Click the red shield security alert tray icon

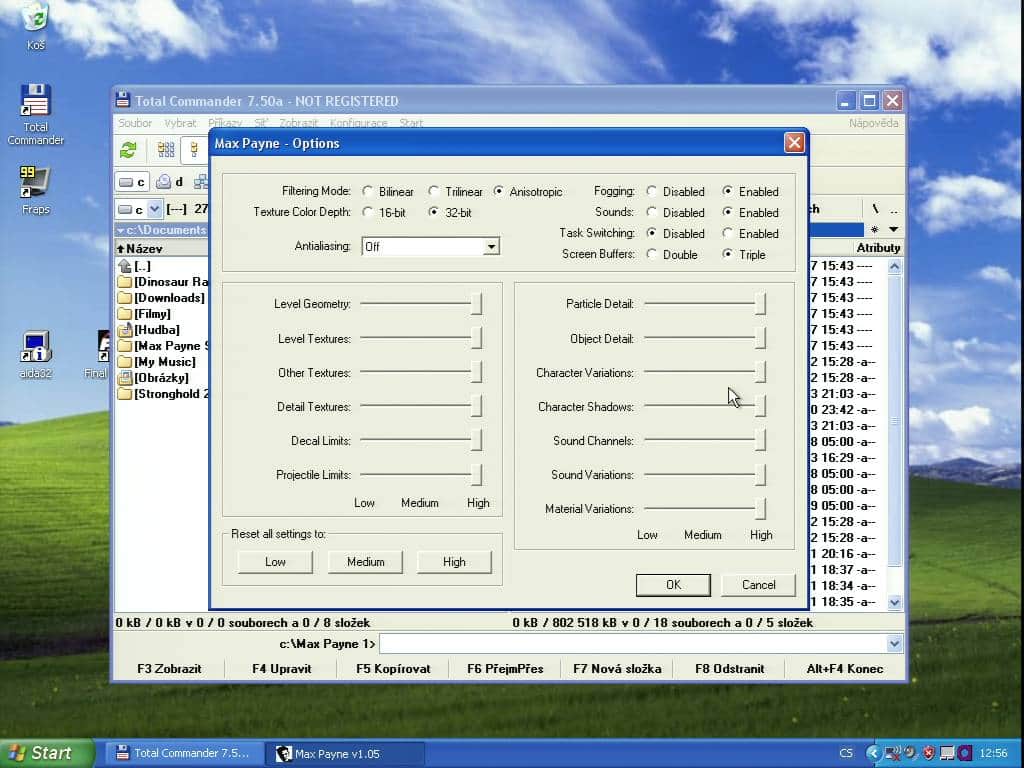click(929, 753)
